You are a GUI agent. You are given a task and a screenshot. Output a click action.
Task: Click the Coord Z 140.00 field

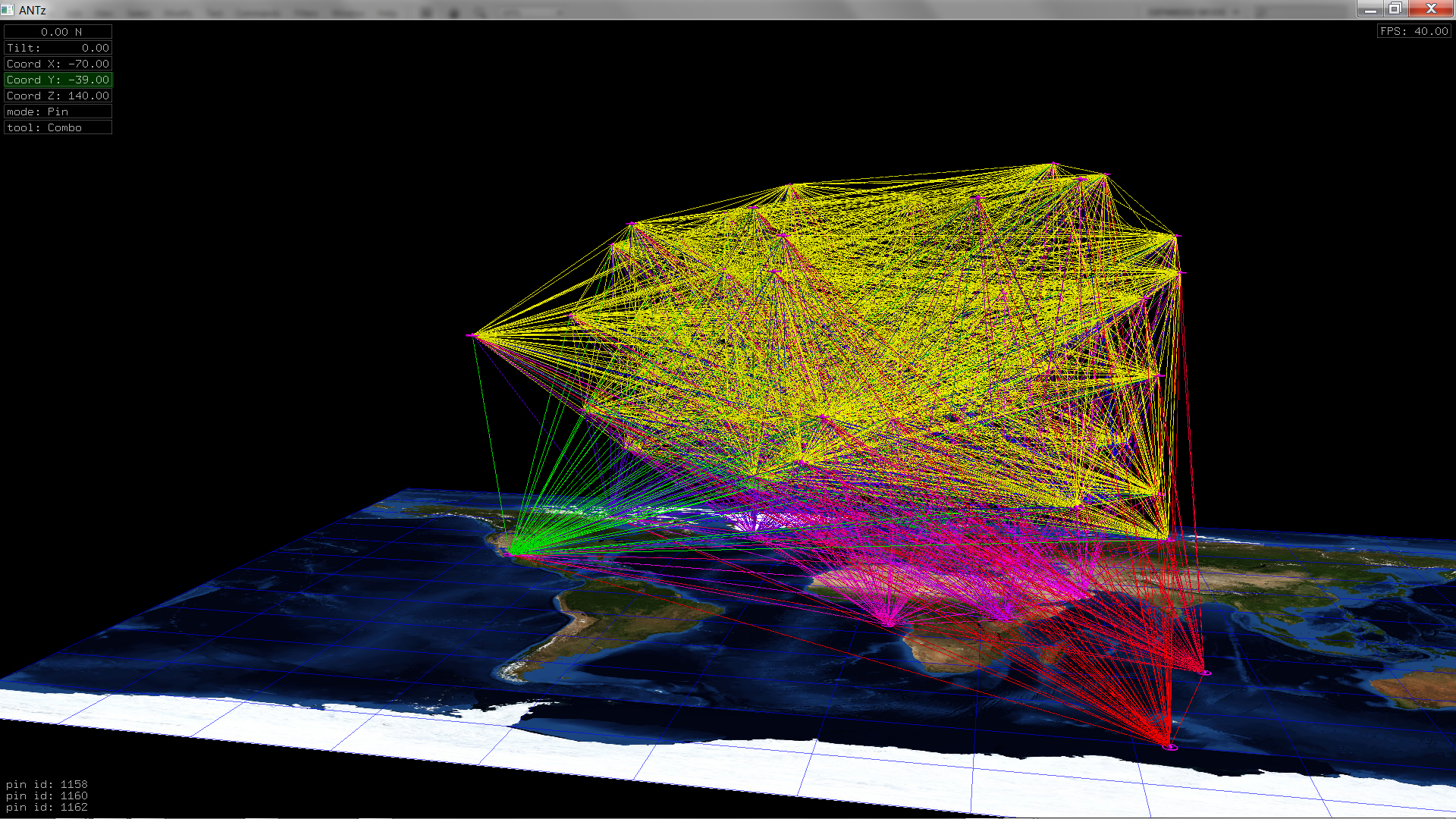click(58, 96)
